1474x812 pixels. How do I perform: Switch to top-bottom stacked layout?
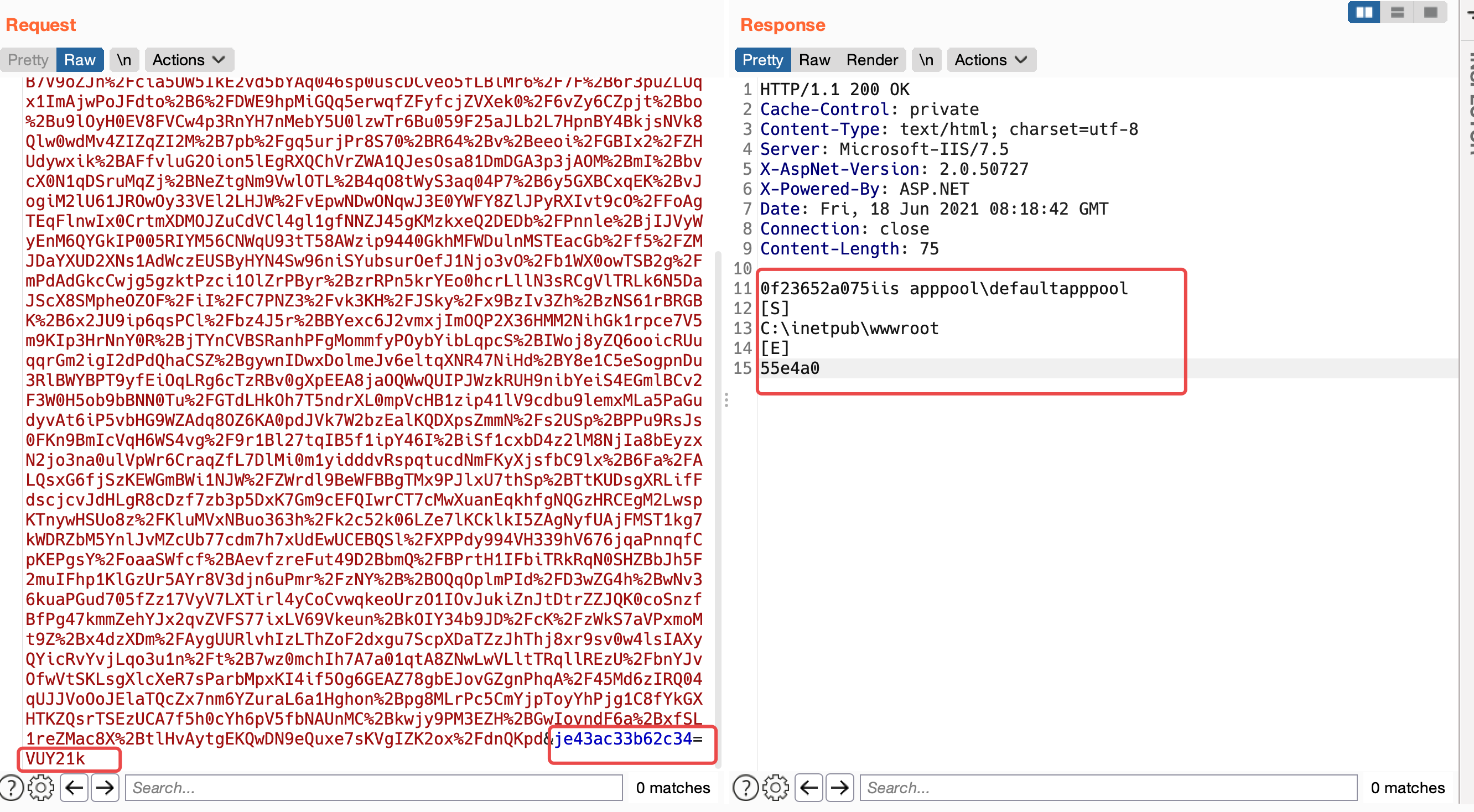pyautogui.click(x=1397, y=12)
